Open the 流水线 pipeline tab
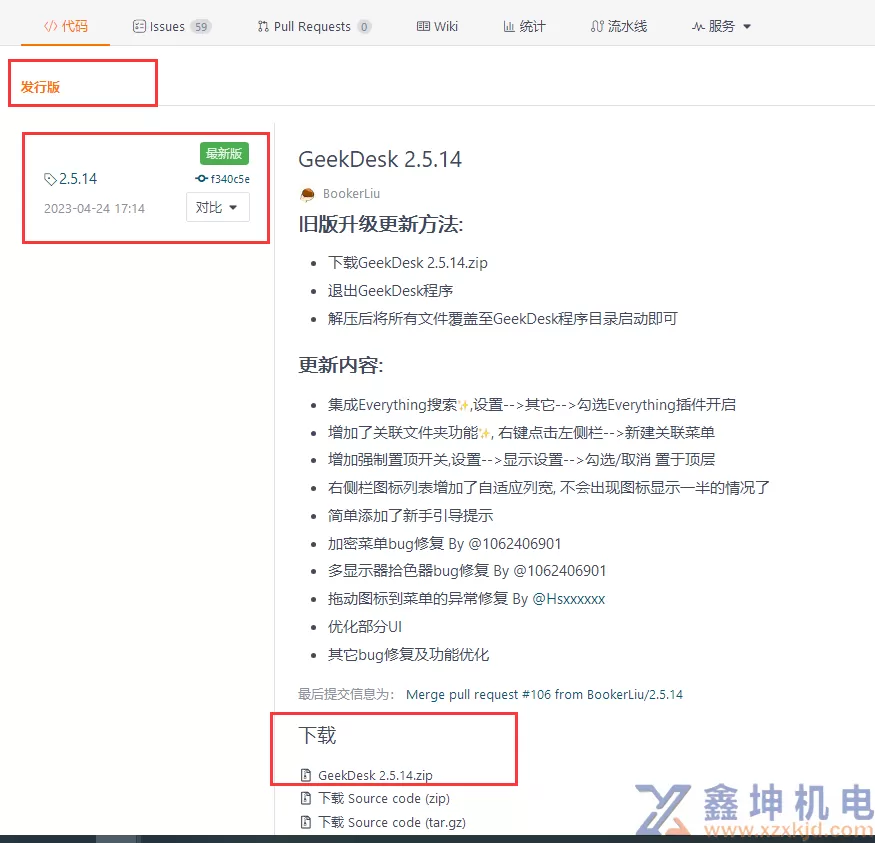875x843 pixels. click(619, 26)
